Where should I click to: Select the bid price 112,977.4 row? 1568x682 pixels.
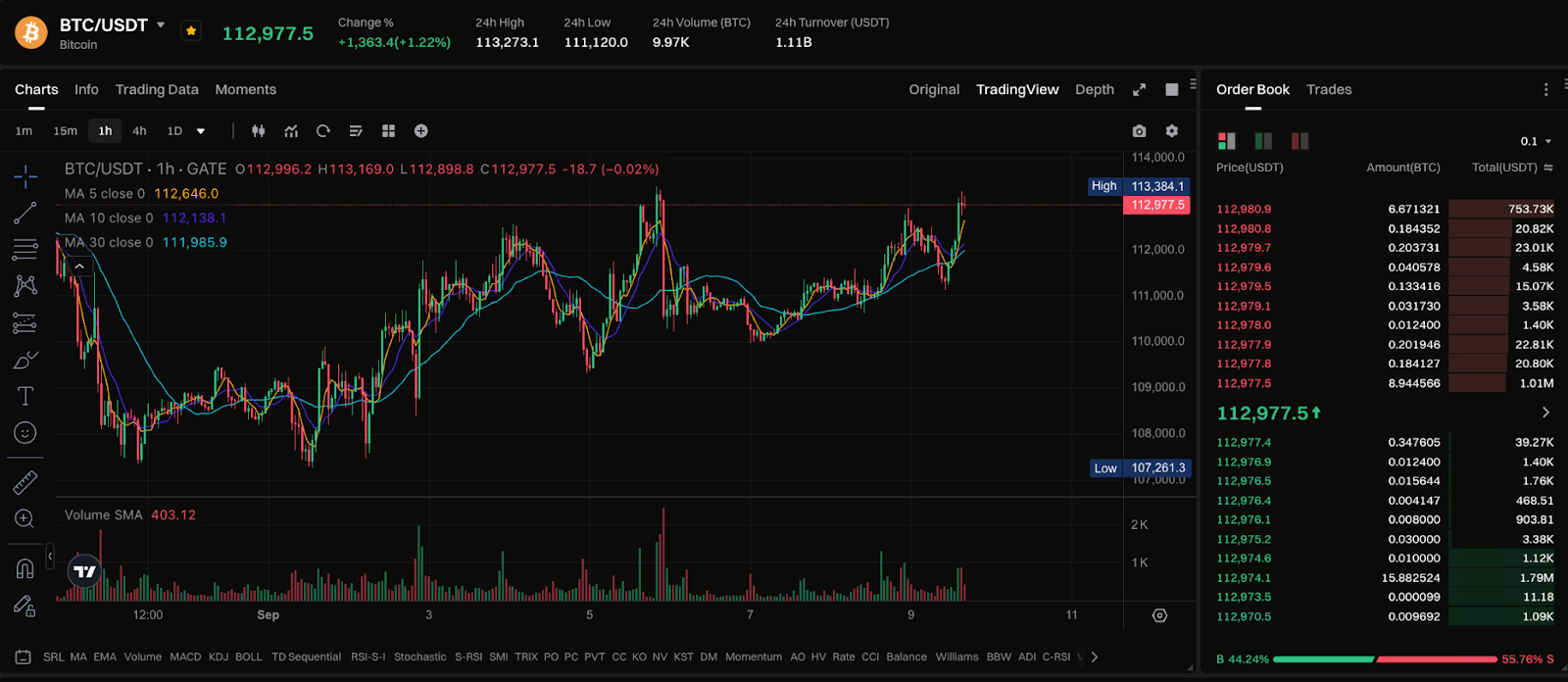tap(1385, 442)
